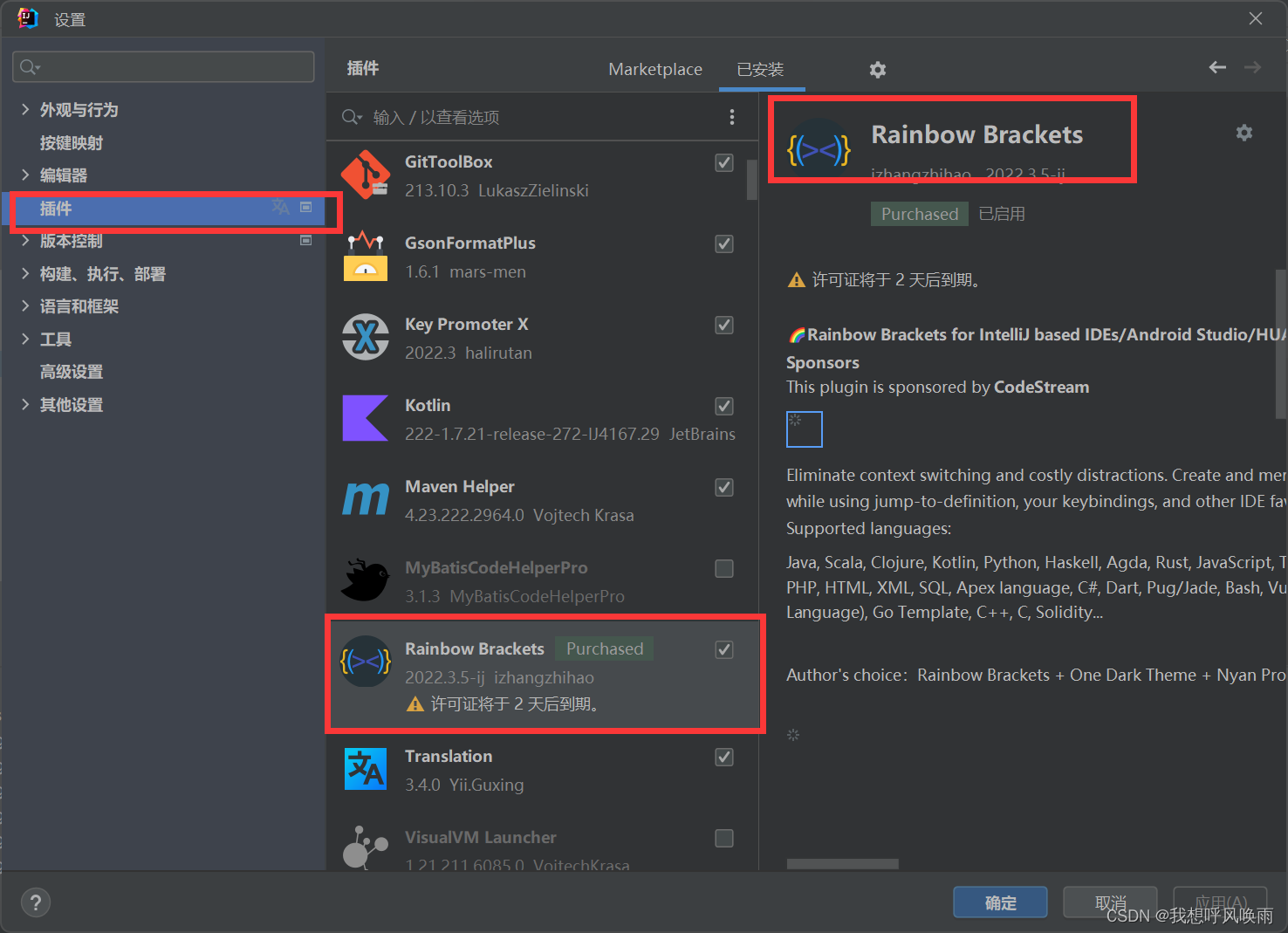Disable the GitToolBox plugin checkbox
The image size is (1288, 933).
coord(724,162)
